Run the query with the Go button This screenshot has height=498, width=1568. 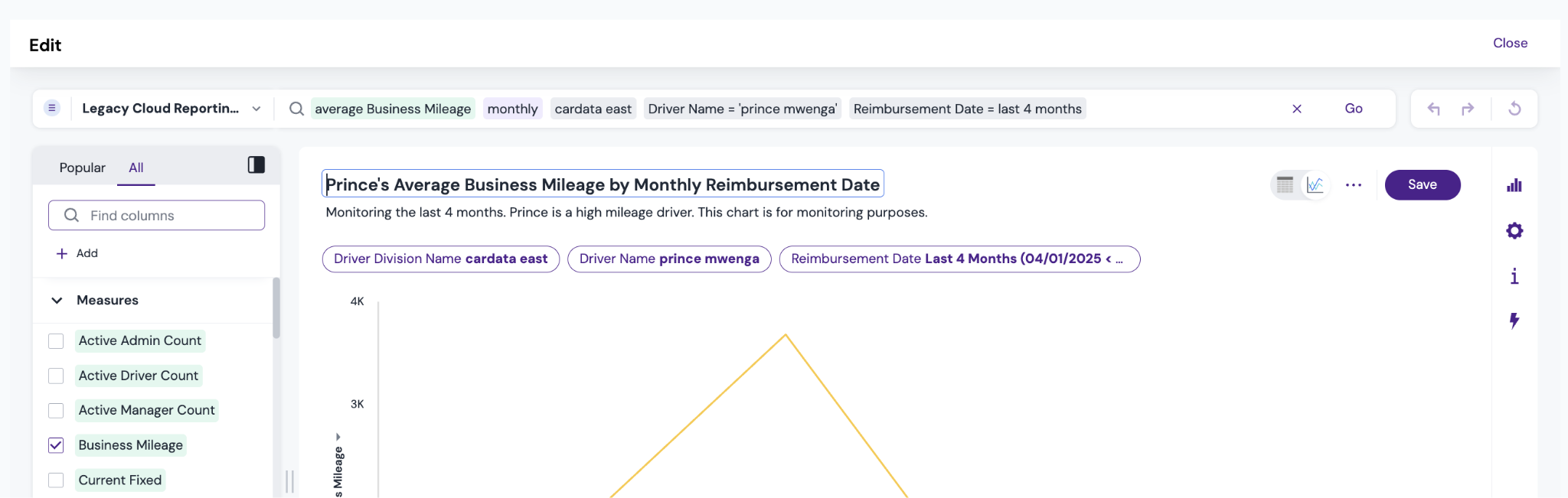point(1354,109)
